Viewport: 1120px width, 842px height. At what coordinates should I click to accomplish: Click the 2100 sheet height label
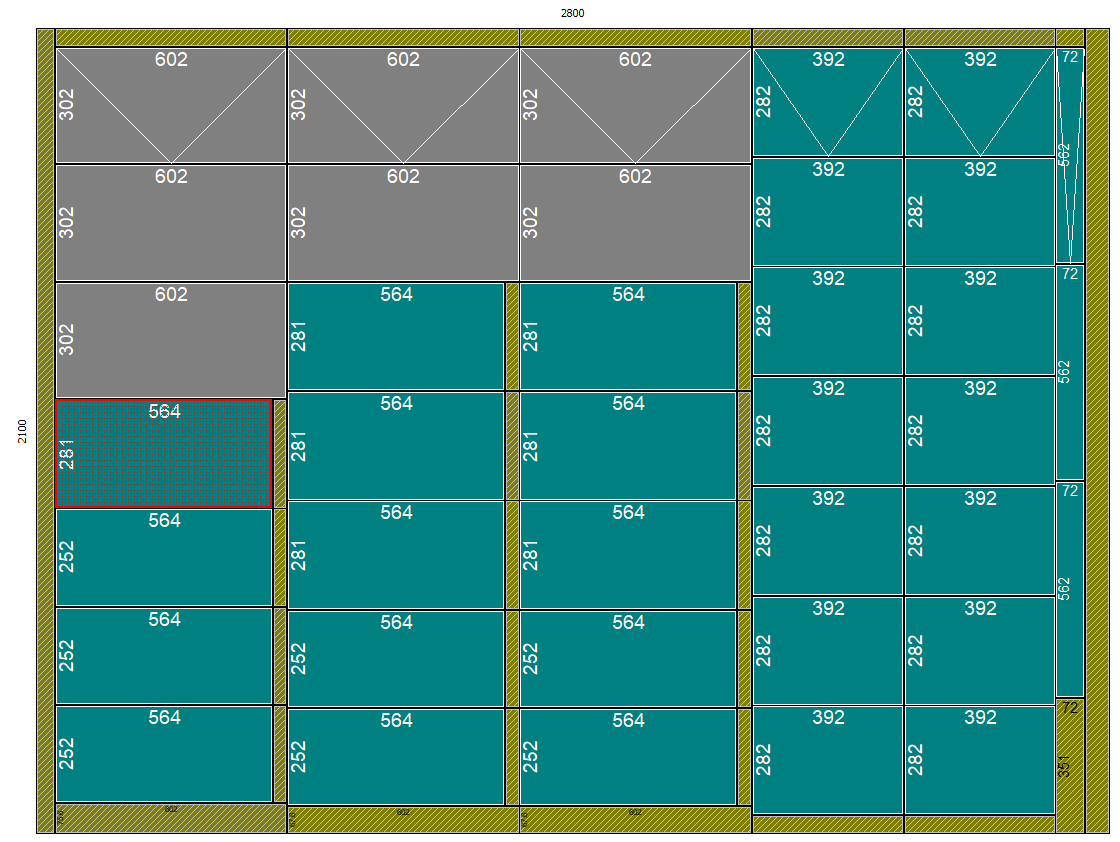[x=22, y=431]
